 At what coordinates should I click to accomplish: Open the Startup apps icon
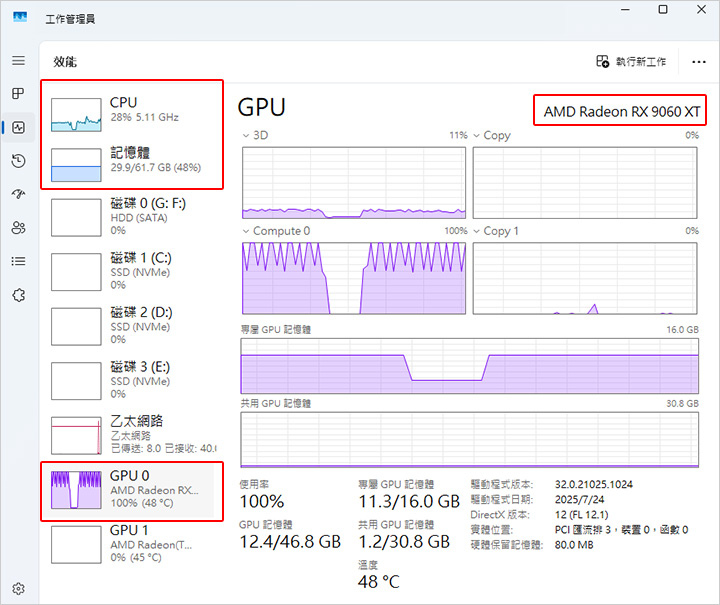(18, 194)
